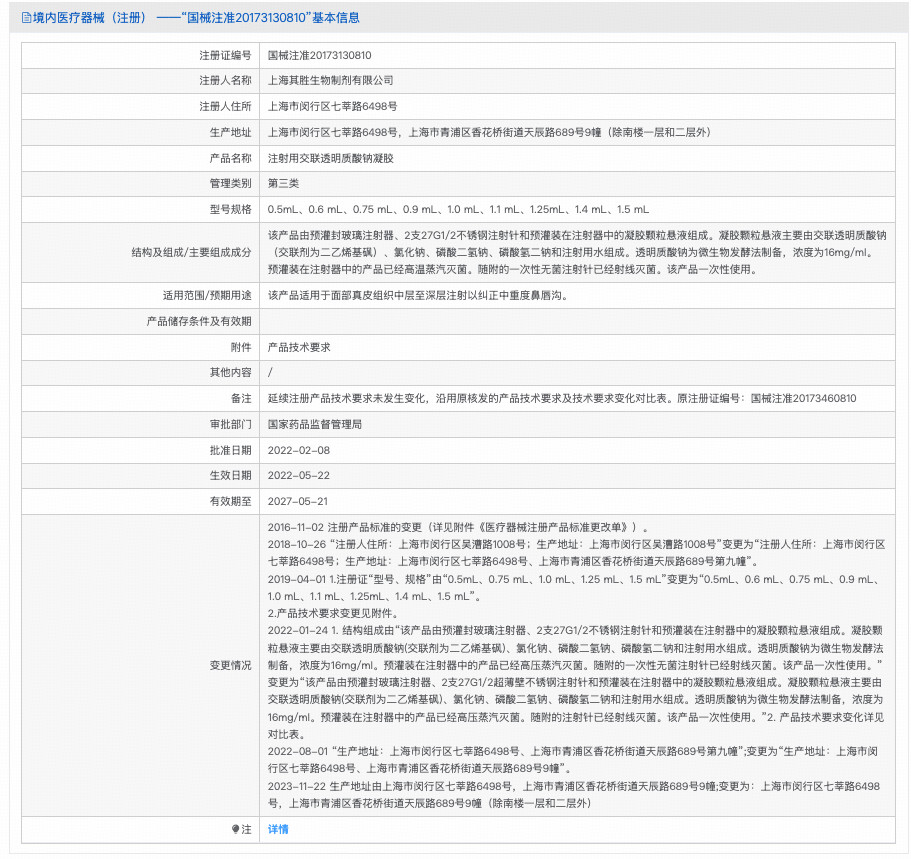The height and width of the screenshot is (859, 911).
Task: Click the approving department 国家药品监督管理局
Action: point(315,424)
